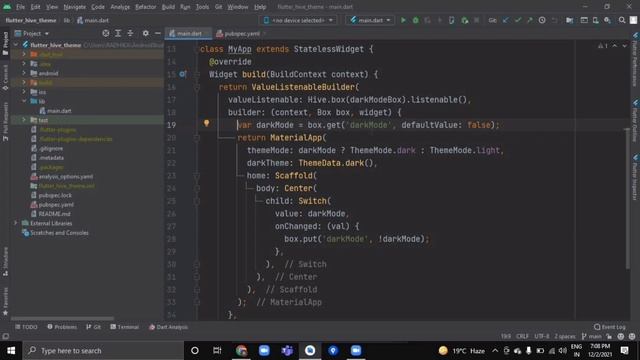Click the yellow lightbulb quick-fix icon
This screenshot has width=640, height=360.
tap(207, 123)
